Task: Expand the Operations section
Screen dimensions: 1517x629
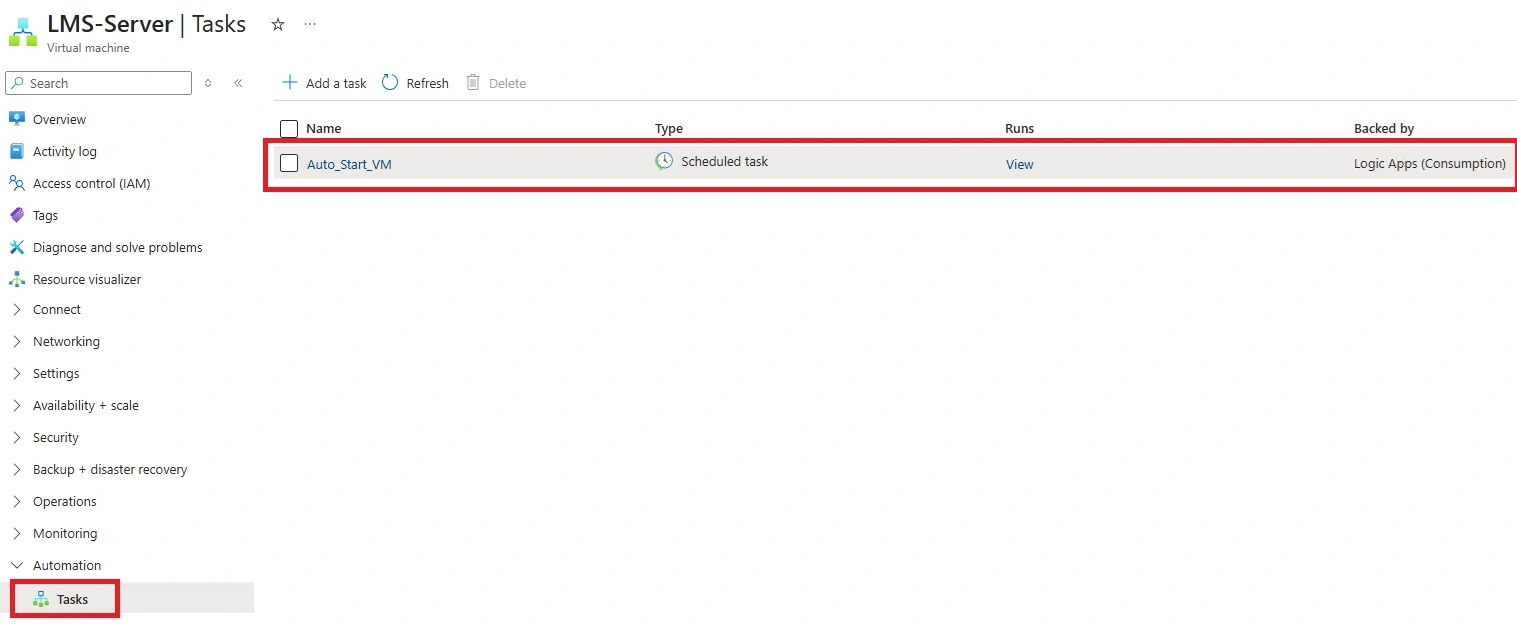Action: (17, 501)
